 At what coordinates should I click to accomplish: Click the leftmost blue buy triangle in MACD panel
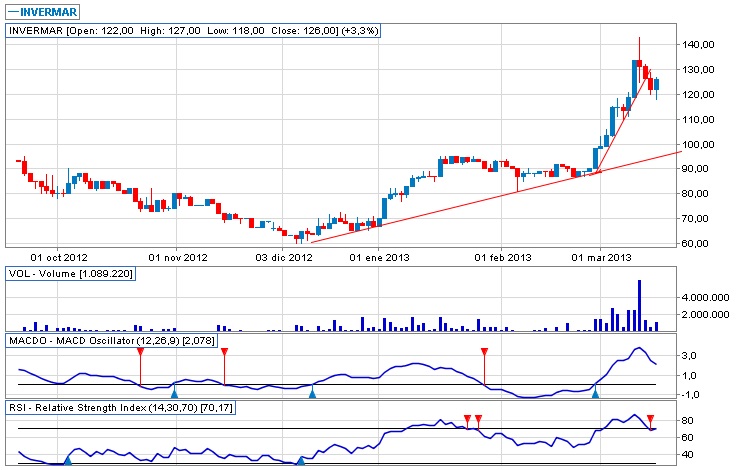175,395
